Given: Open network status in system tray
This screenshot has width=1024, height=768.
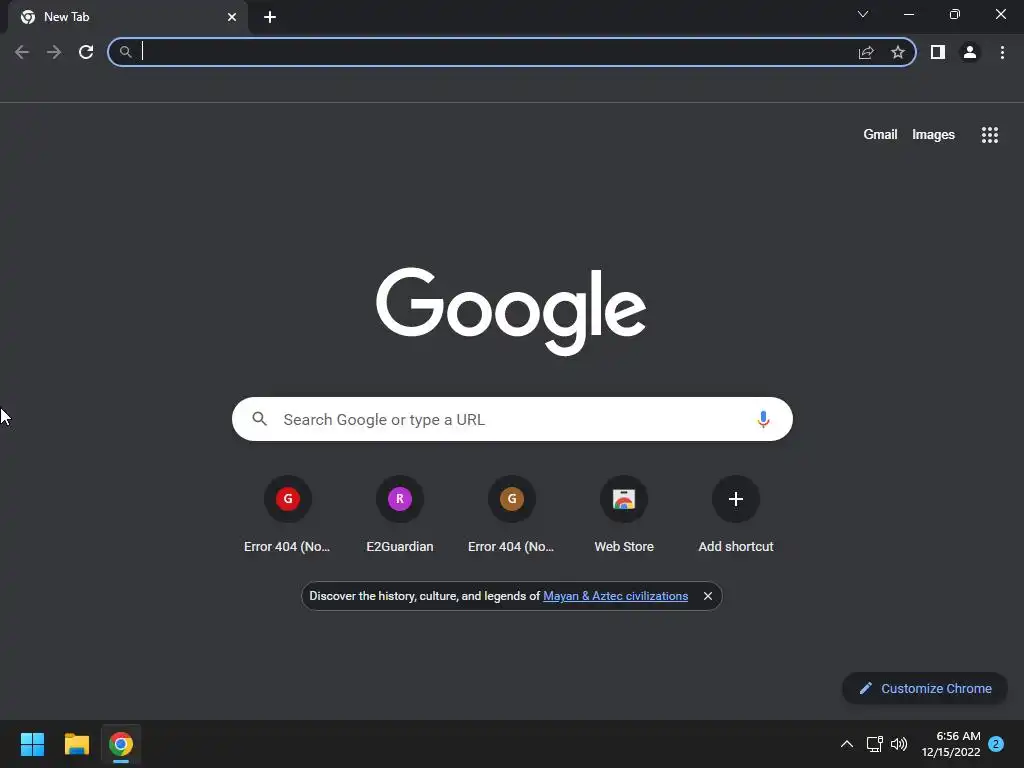Looking at the screenshot, I should pos(874,744).
